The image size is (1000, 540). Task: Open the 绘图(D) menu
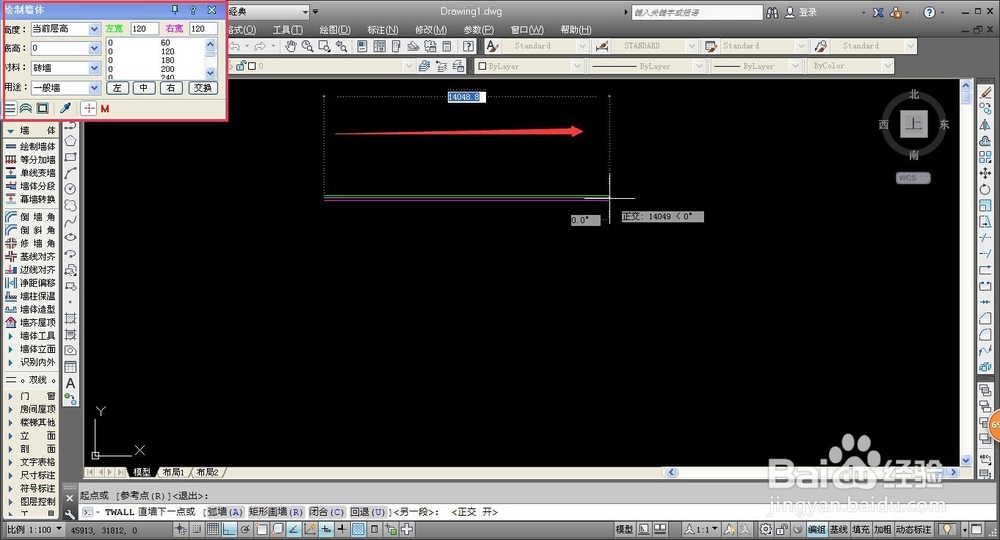click(x=335, y=30)
